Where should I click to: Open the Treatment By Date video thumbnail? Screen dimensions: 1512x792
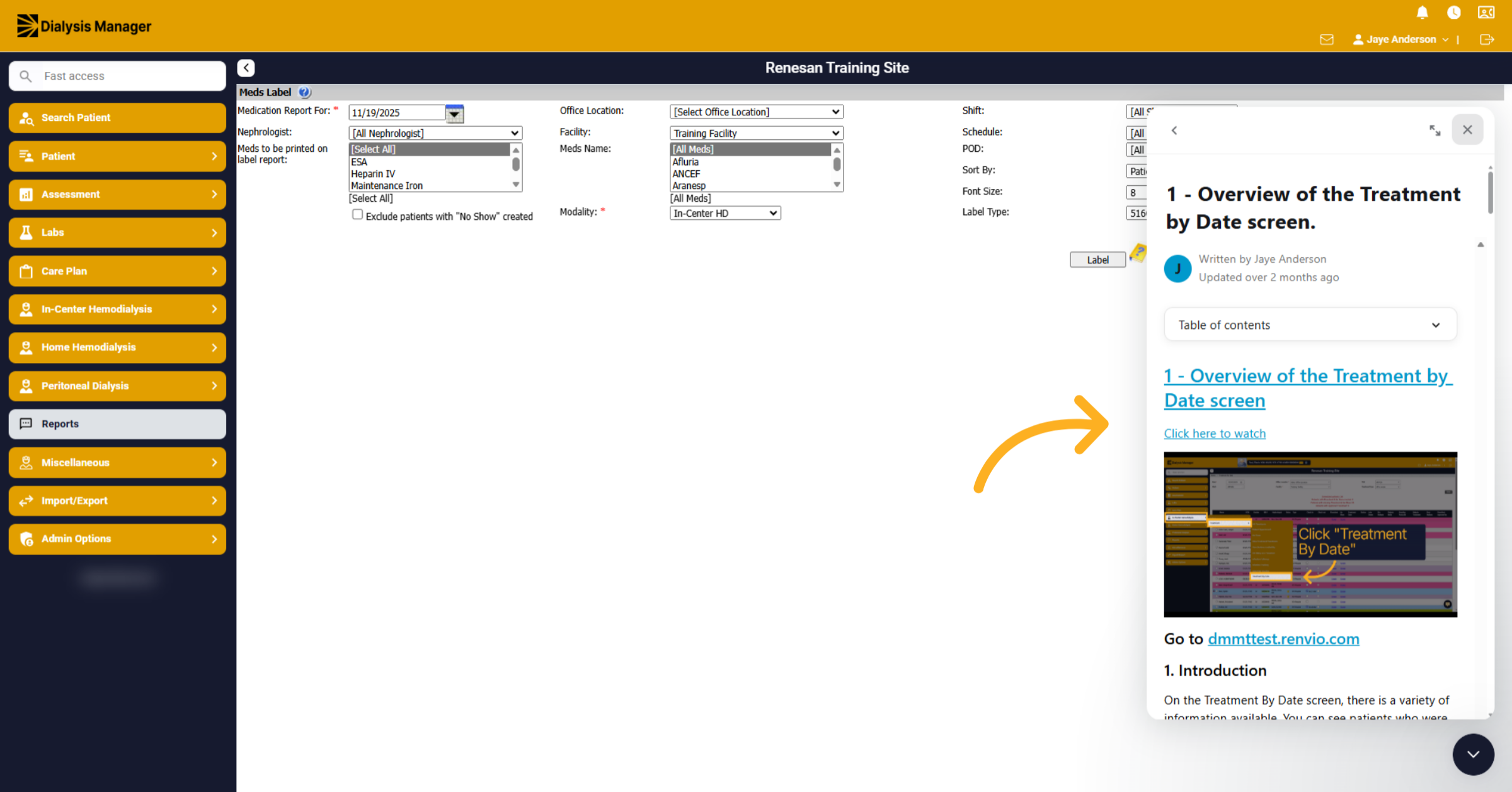pos(1310,534)
